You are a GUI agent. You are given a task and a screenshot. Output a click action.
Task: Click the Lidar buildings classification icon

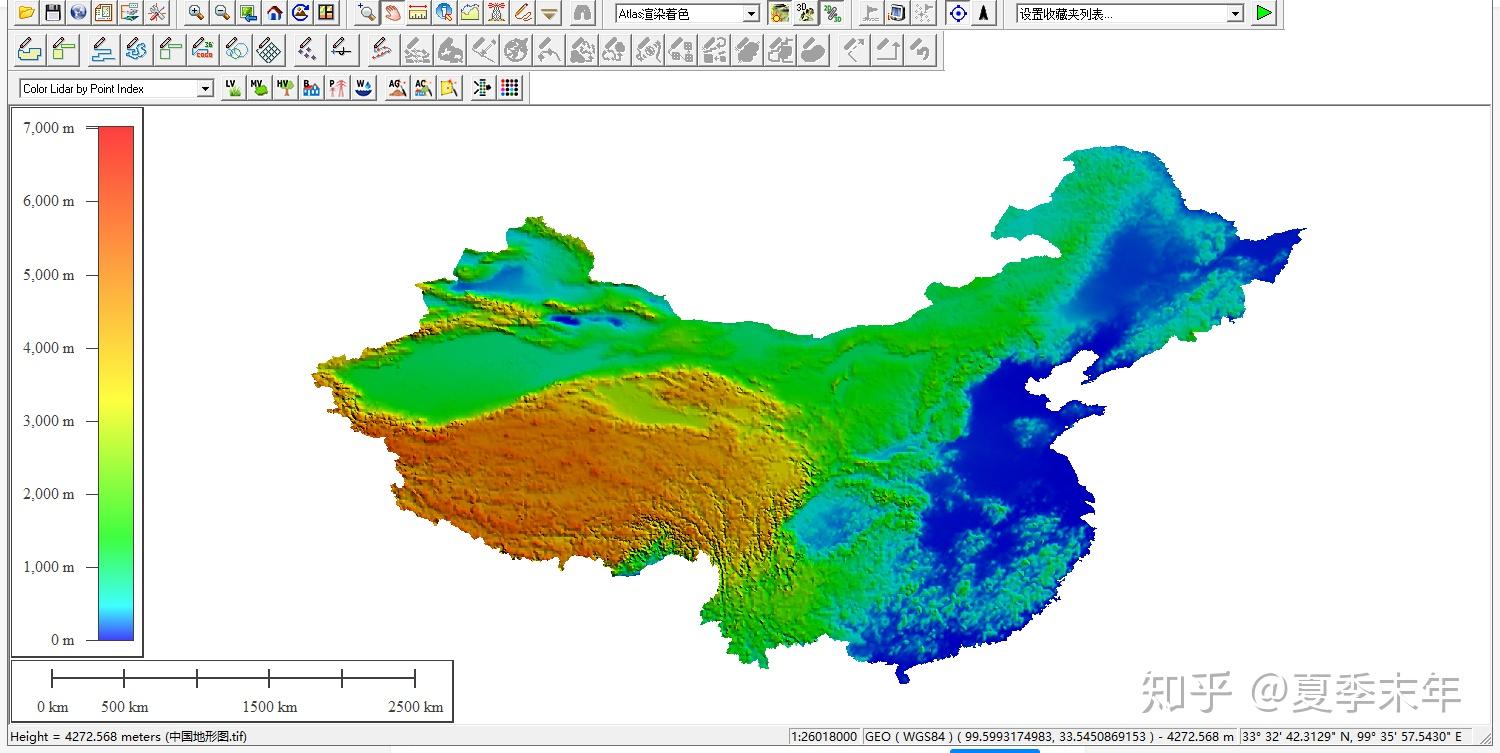coord(311,88)
